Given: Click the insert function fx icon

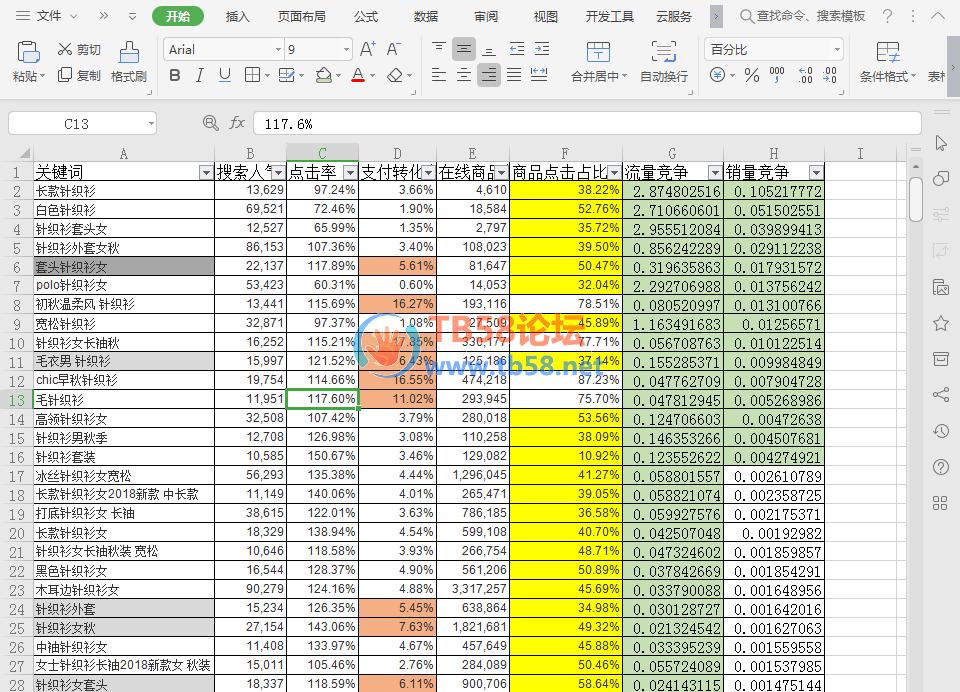Looking at the screenshot, I should (x=237, y=123).
